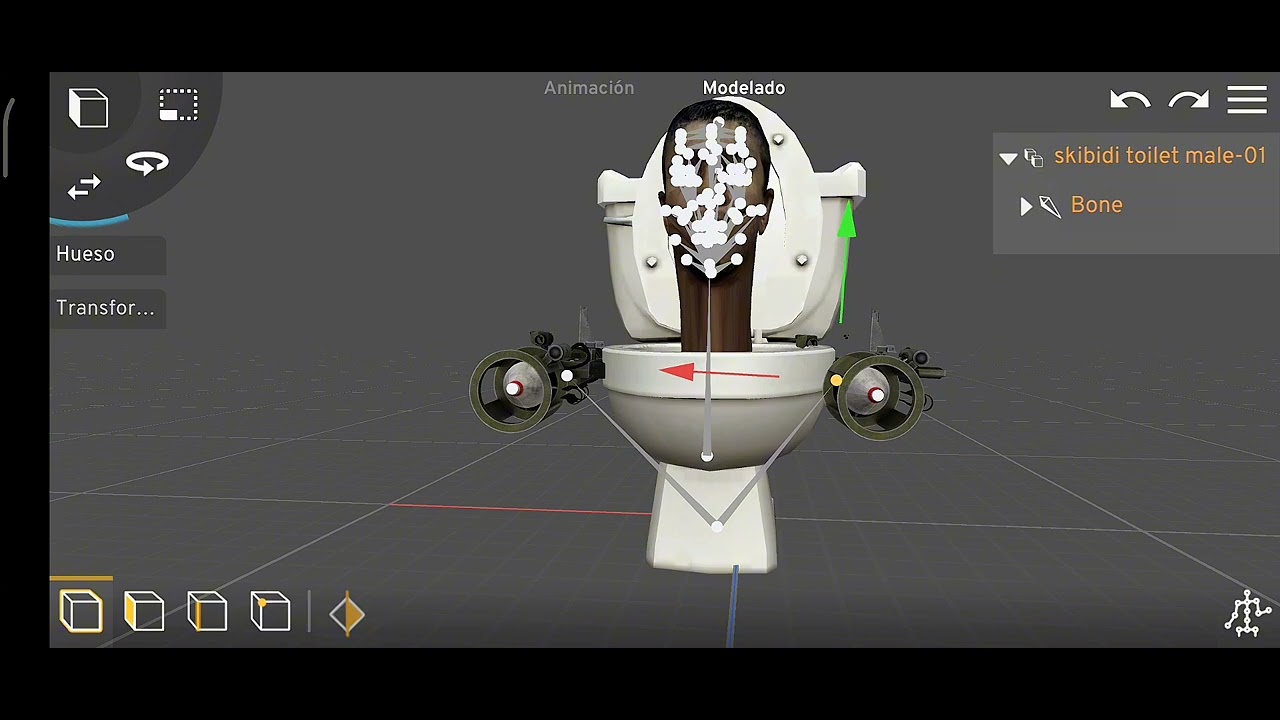This screenshot has width=1280, height=720.
Task: Switch to object selection mode cube
Action: click(81, 611)
